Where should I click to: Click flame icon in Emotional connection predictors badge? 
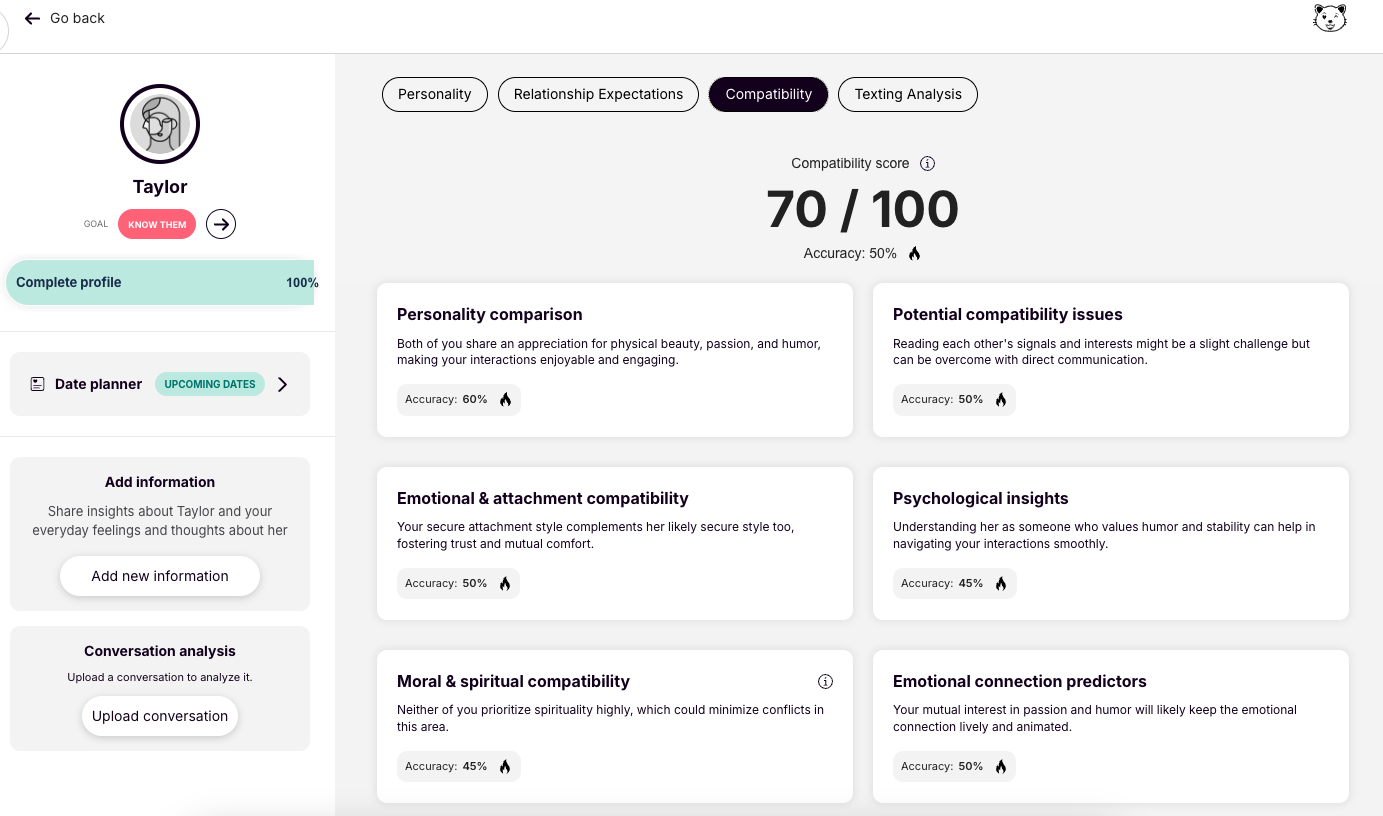pyautogui.click(x=1001, y=766)
